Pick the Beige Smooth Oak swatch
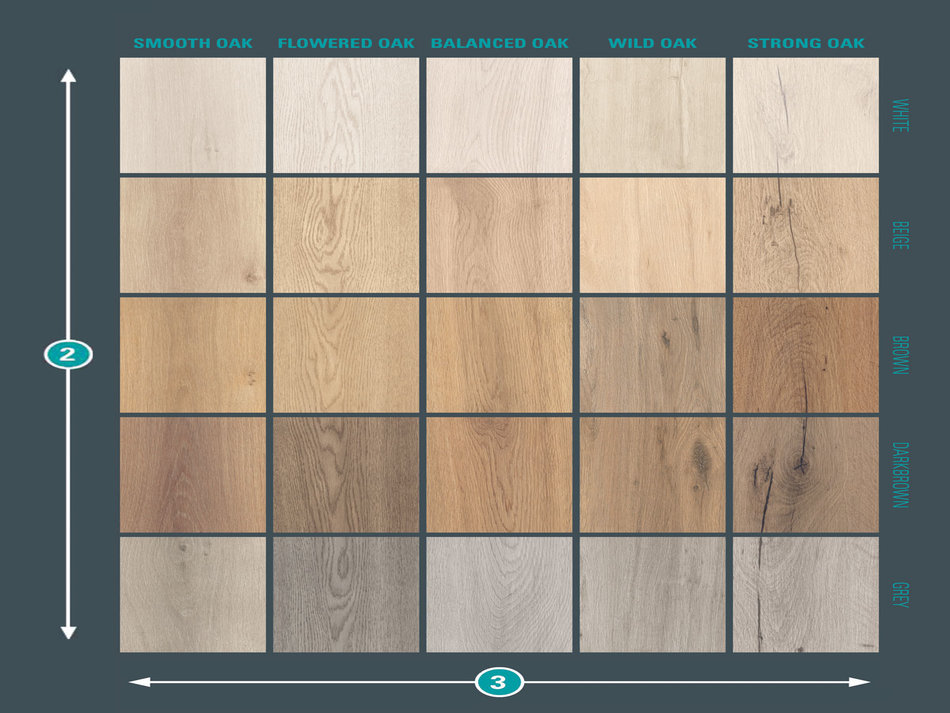This screenshot has height=713, width=950. (x=193, y=235)
